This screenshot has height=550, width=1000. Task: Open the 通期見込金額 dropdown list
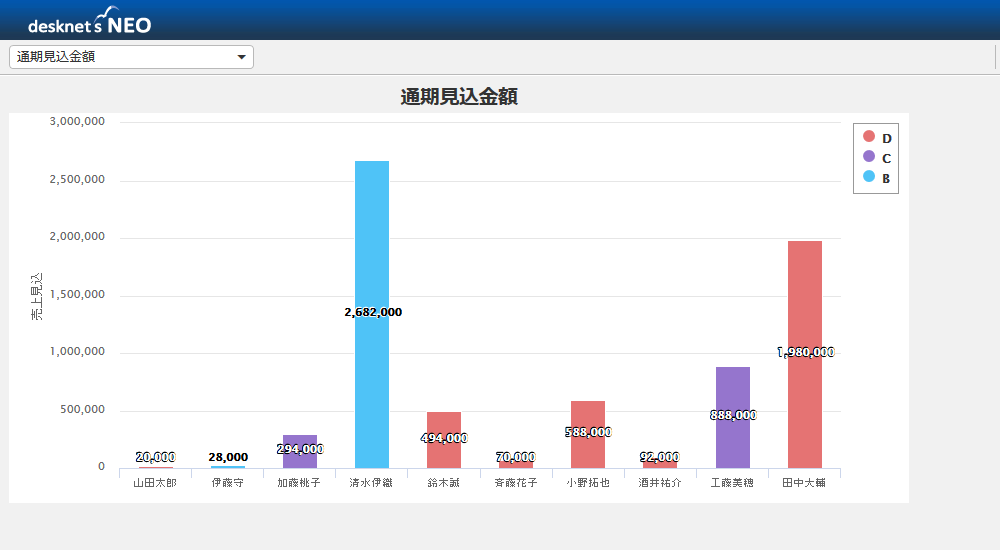(x=131, y=57)
